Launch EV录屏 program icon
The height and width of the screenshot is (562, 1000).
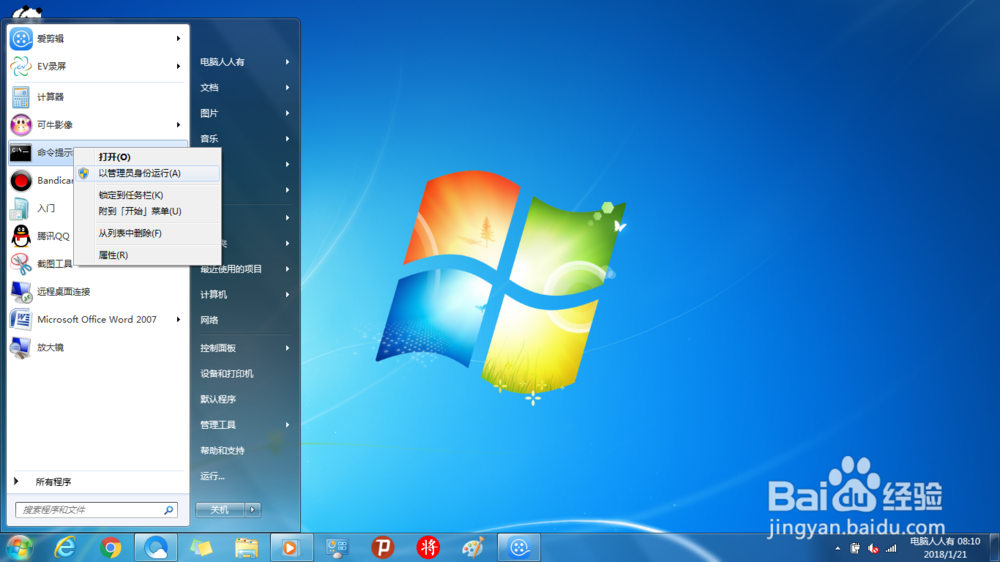pos(21,66)
